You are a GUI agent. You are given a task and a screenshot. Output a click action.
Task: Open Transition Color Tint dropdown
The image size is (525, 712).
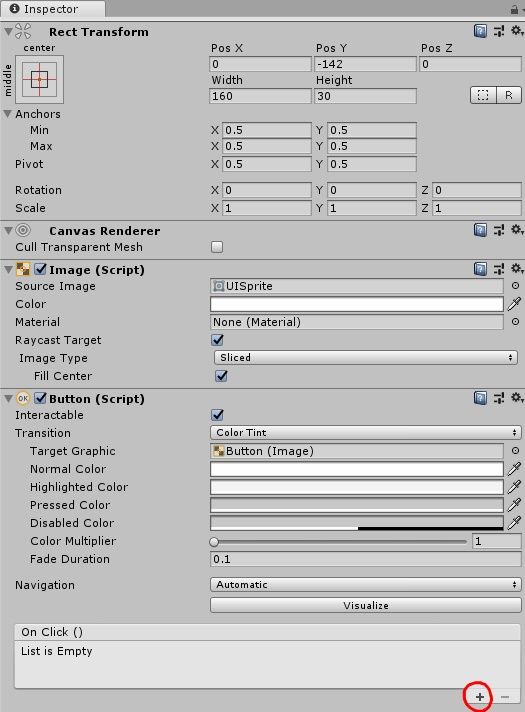click(366, 433)
